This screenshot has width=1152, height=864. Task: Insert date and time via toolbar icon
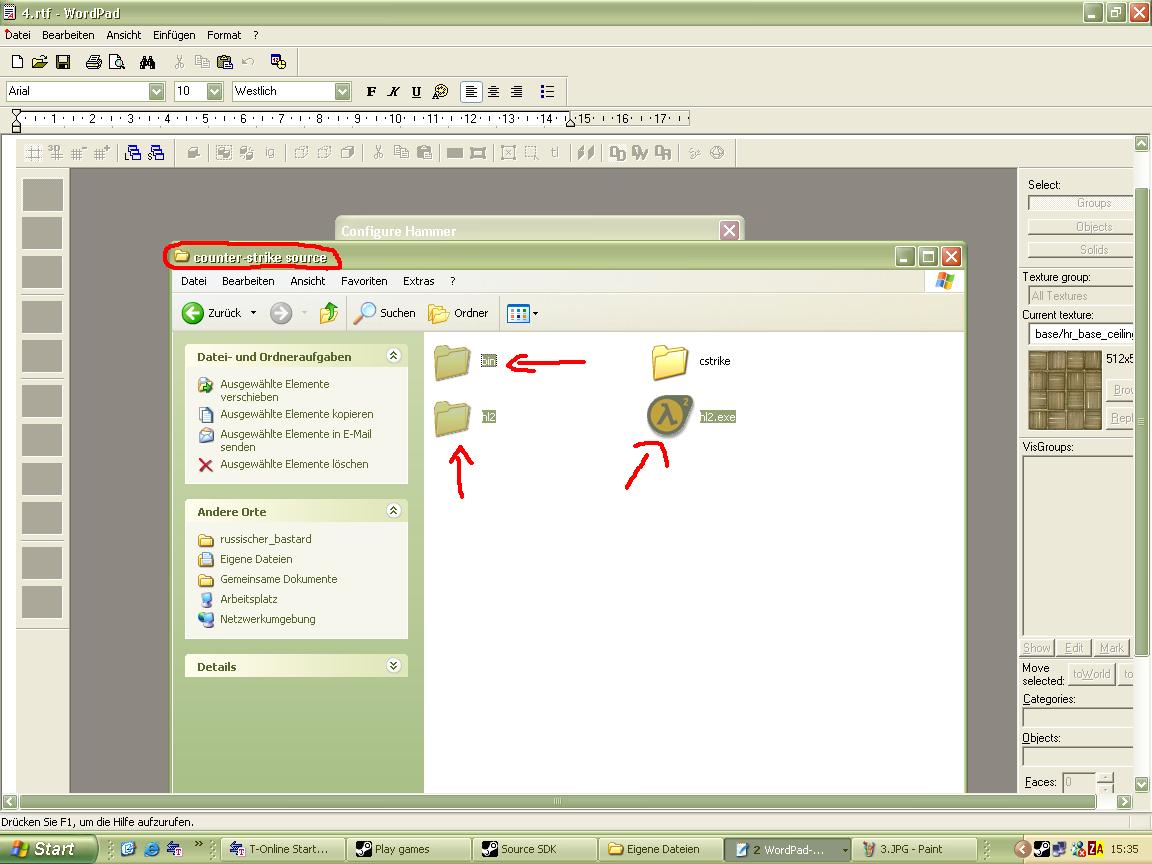(278, 62)
